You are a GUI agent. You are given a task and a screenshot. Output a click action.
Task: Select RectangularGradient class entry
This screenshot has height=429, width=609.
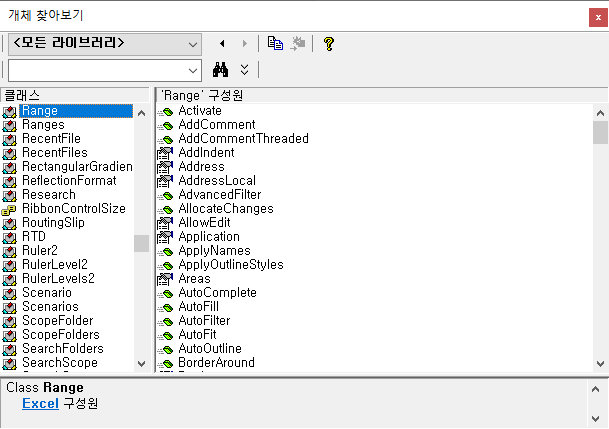coord(77,167)
